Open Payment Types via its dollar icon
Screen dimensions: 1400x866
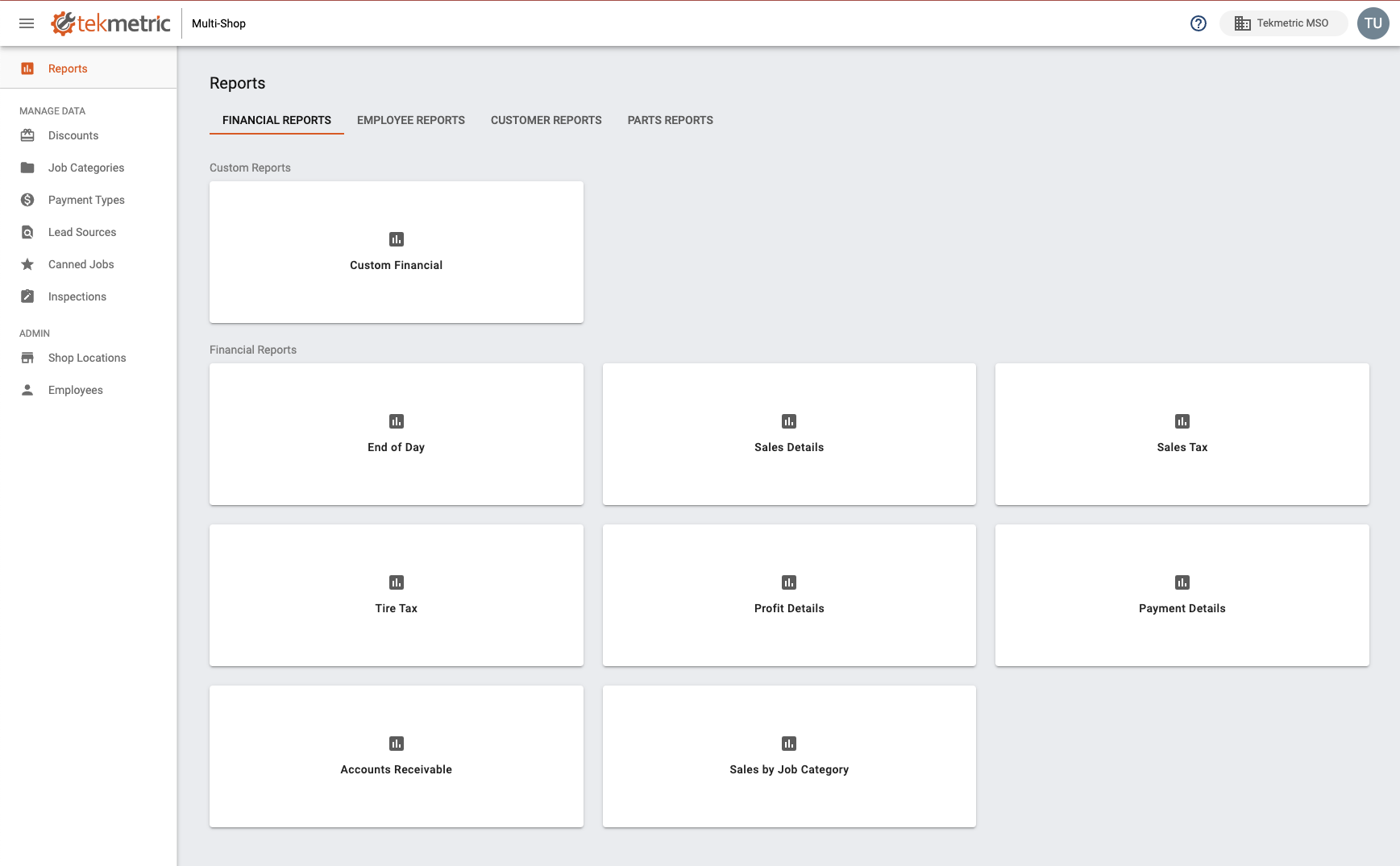point(27,200)
